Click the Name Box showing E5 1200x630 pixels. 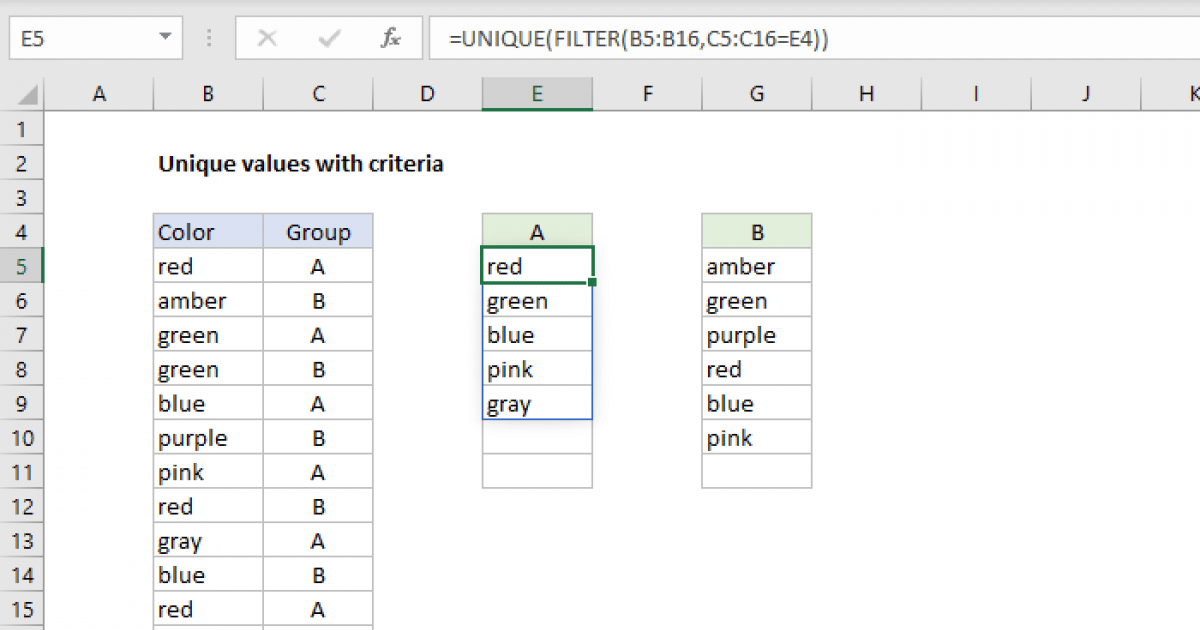(x=80, y=39)
